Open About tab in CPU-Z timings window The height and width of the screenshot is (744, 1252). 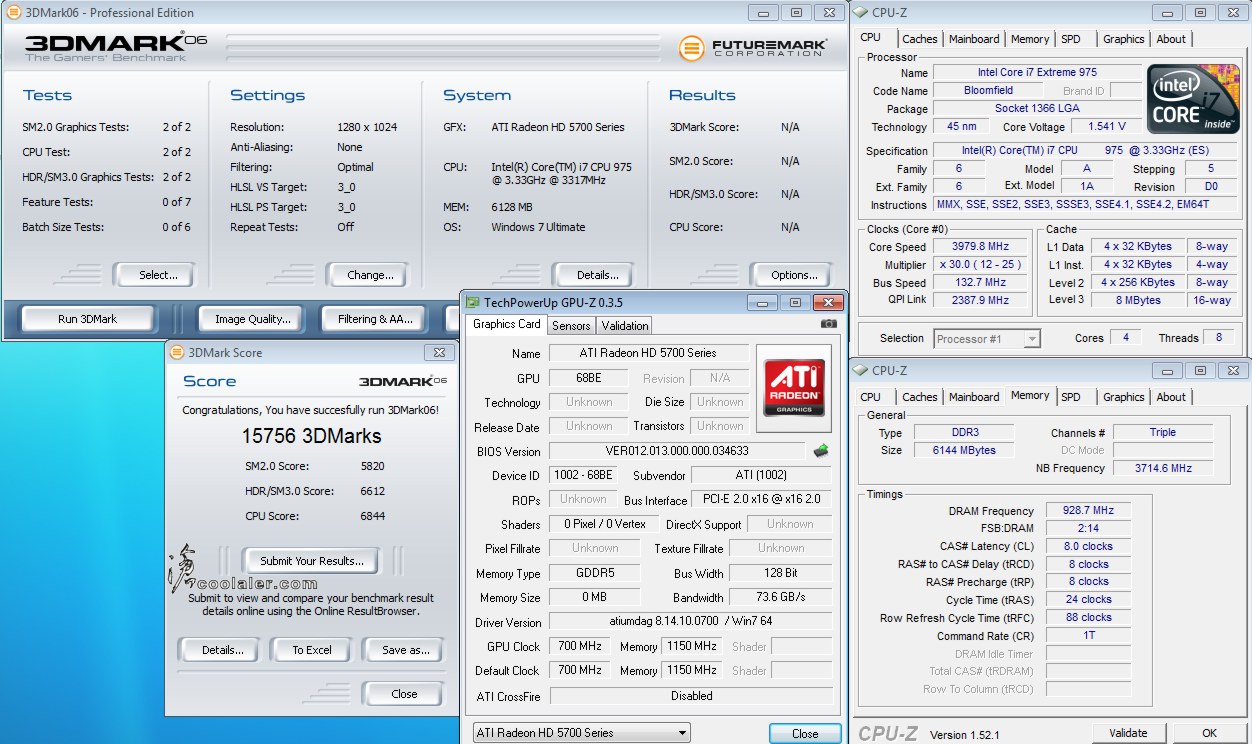point(1171,397)
